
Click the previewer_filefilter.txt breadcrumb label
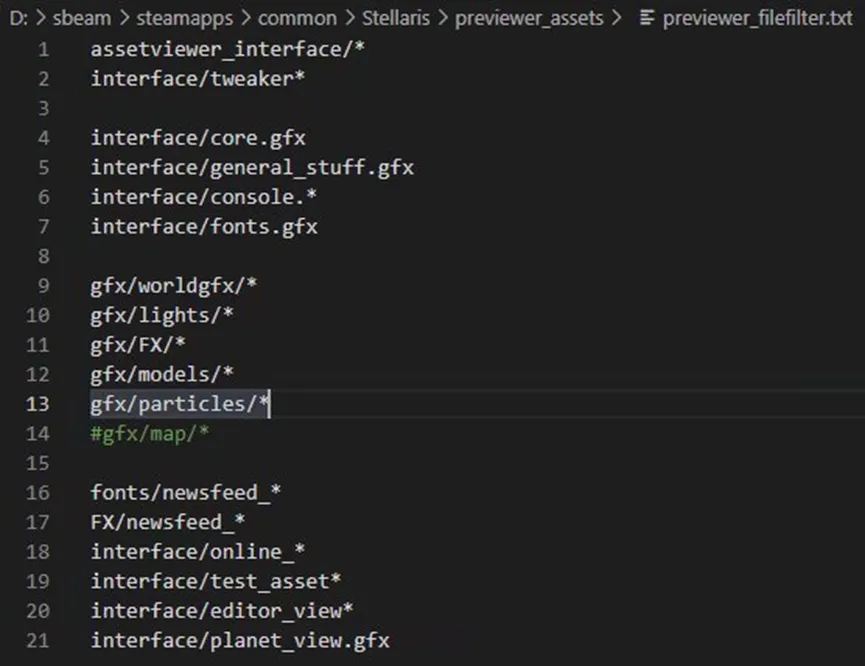tap(758, 18)
